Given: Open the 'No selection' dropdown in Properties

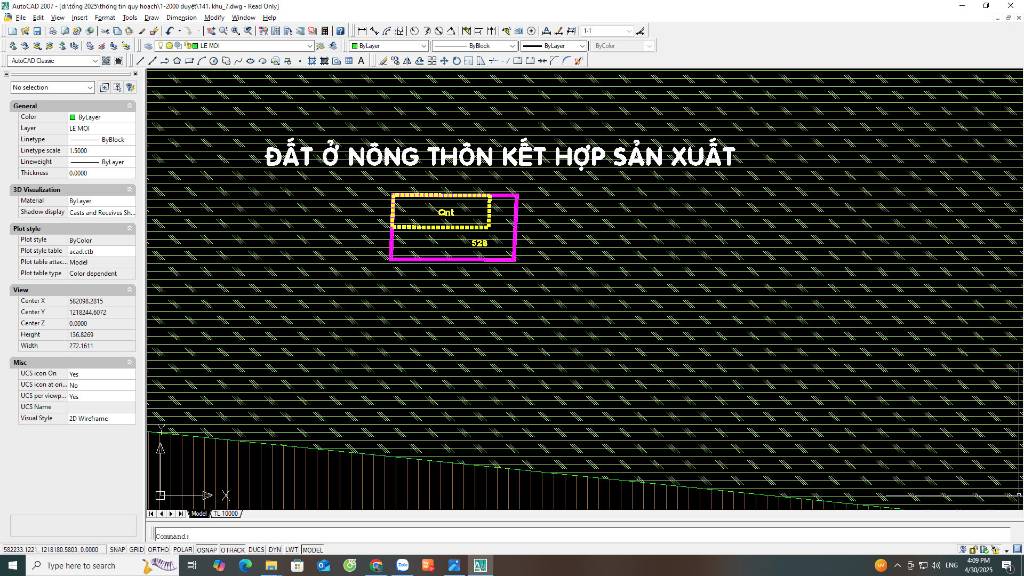Looking at the screenshot, I should coord(52,88).
